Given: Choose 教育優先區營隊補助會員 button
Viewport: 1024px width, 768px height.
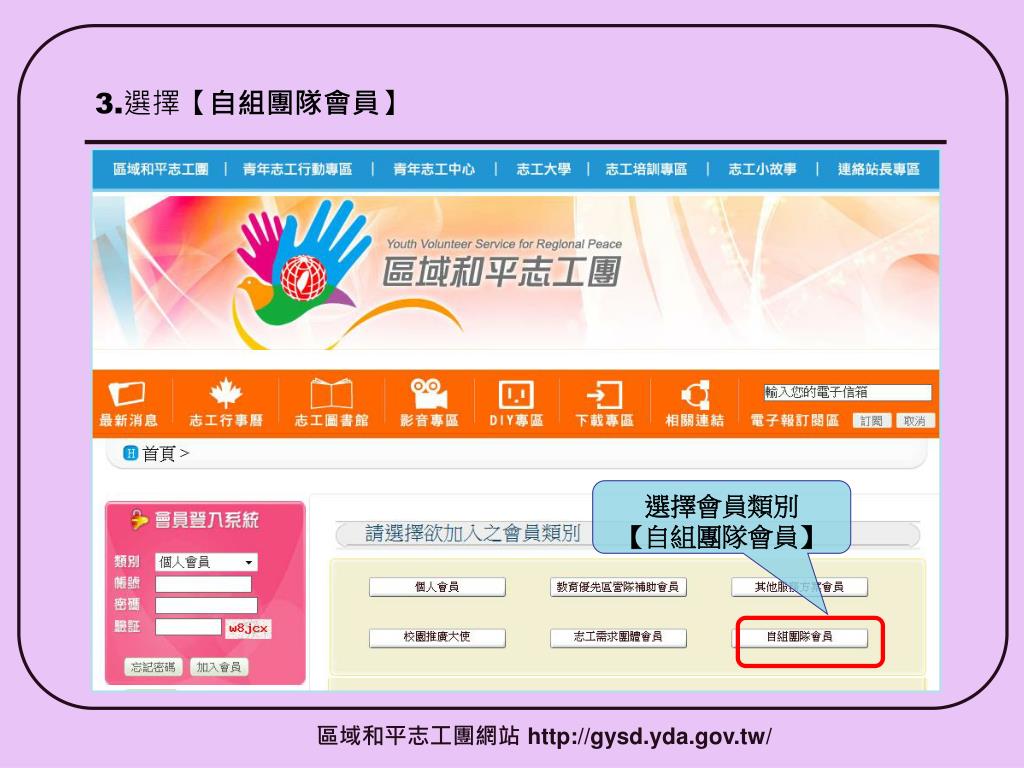Looking at the screenshot, I should pyautogui.click(x=618, y=587).
